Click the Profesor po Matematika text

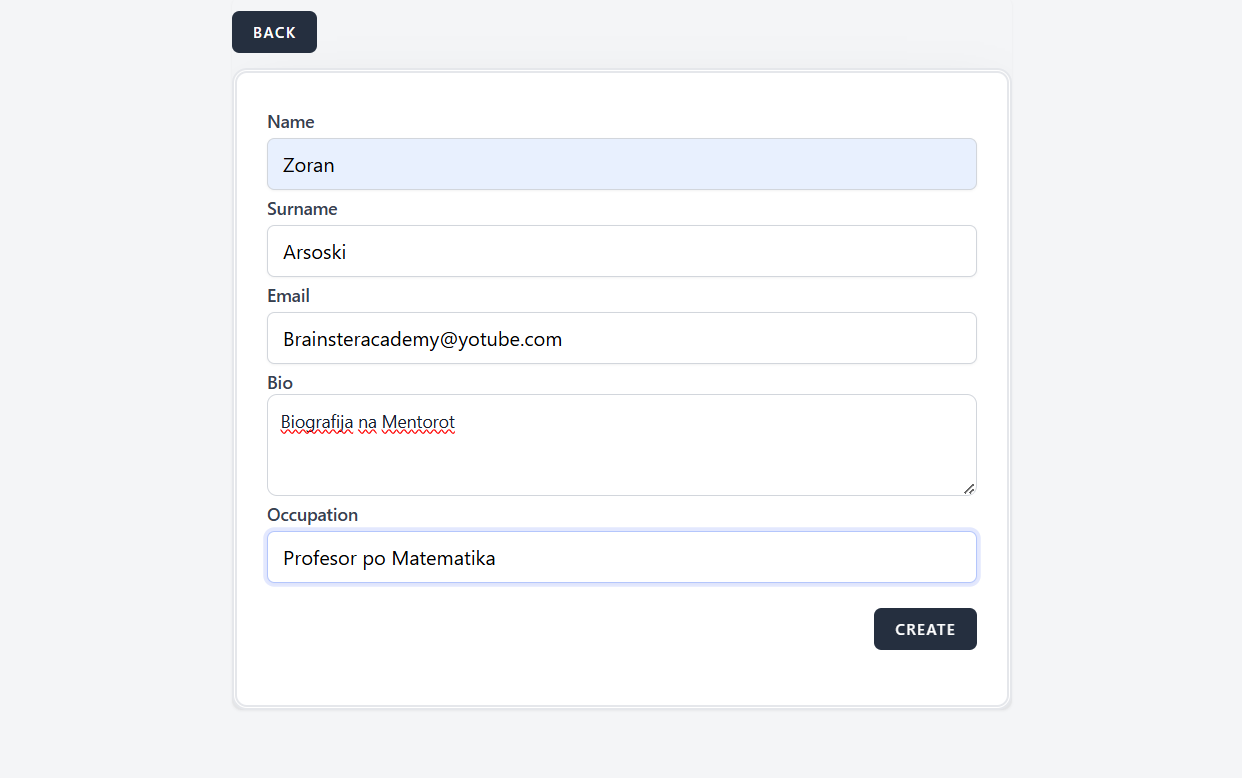[389, 558]
